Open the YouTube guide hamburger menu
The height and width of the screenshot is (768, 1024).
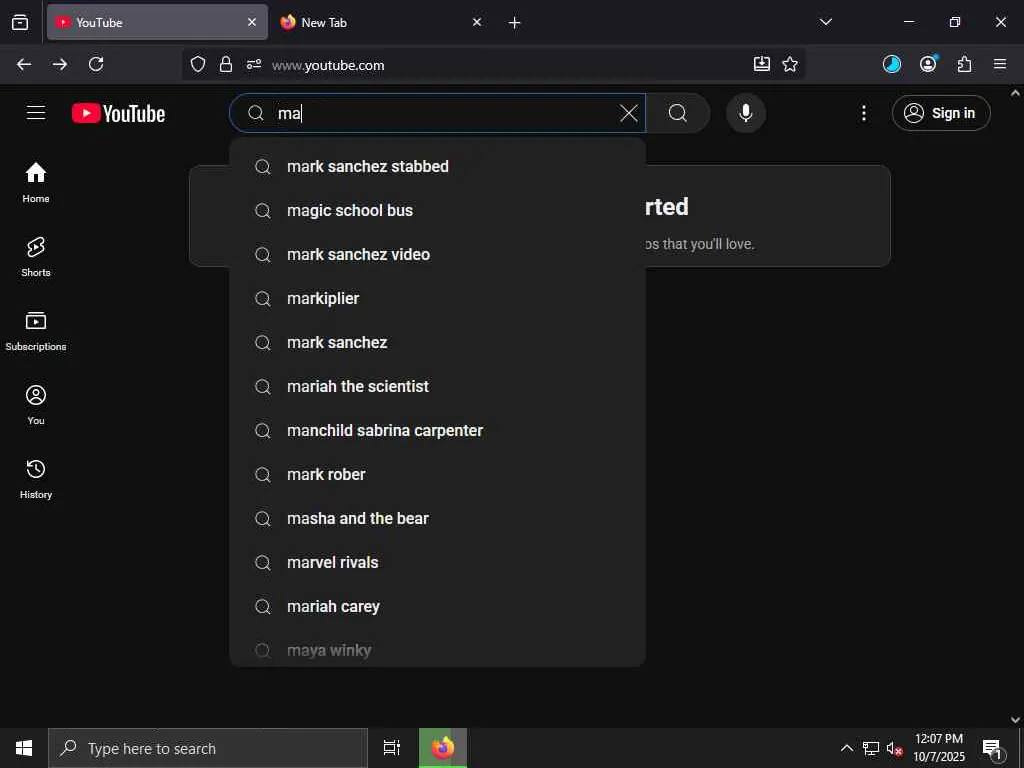click(36, 113)
